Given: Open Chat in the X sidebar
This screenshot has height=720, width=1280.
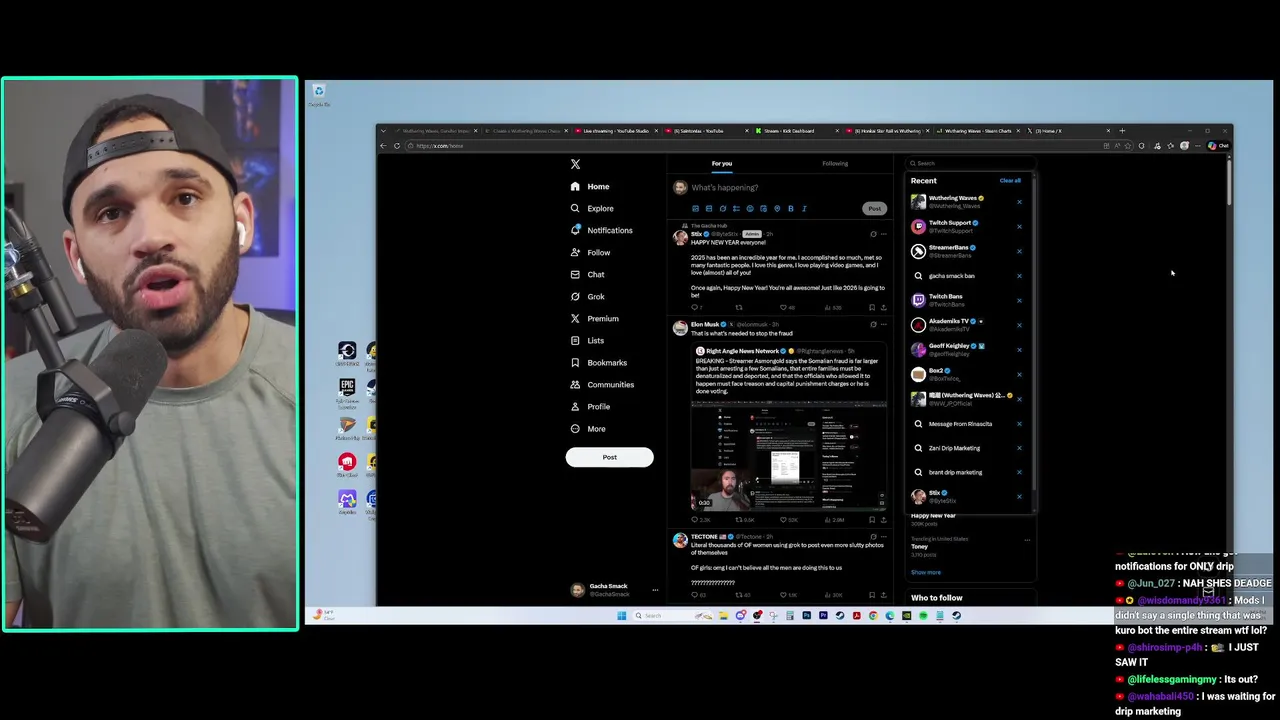Looking at the screenshot, I should pos(588,275).
